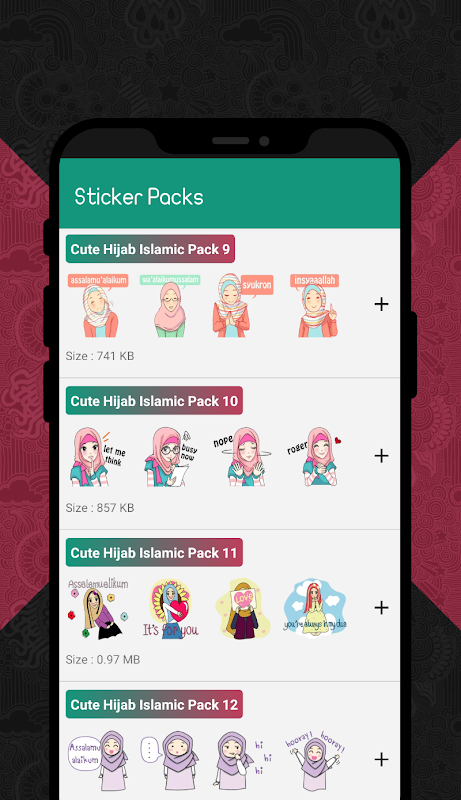Add Cute Hijab Islamic Pack 12 plus icon
The width and height of the screenshot is (461, 800).
coord(381,759)
